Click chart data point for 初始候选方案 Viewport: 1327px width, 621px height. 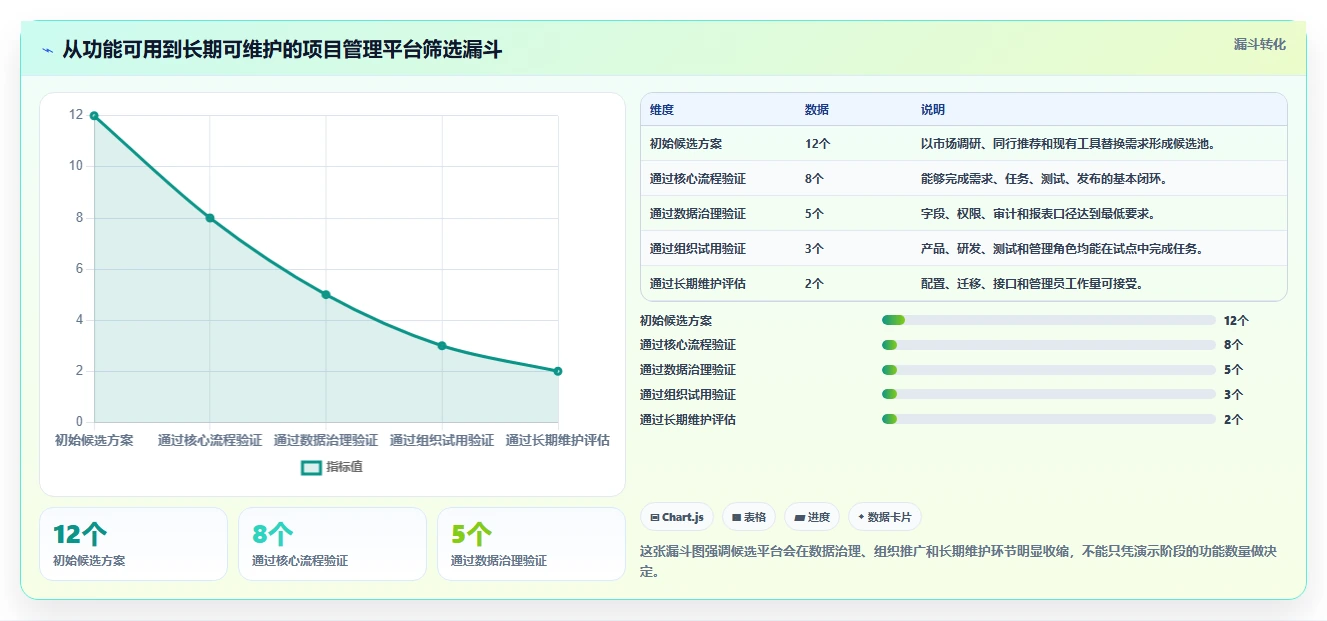click(94, 115)
